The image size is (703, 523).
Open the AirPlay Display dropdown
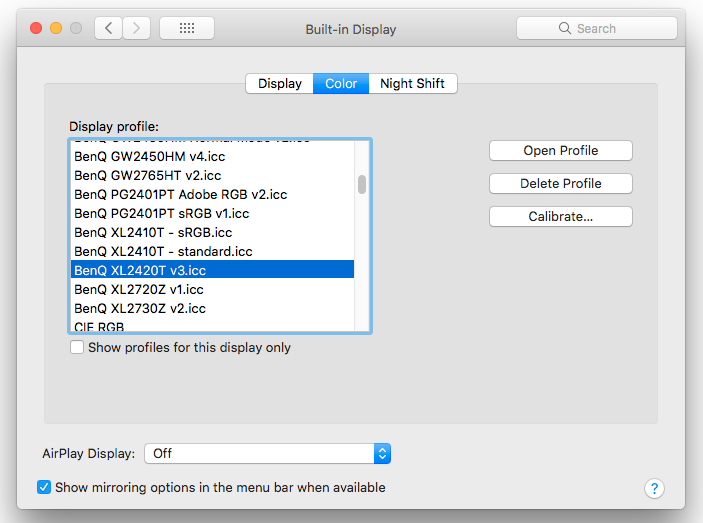coord(267,454)
